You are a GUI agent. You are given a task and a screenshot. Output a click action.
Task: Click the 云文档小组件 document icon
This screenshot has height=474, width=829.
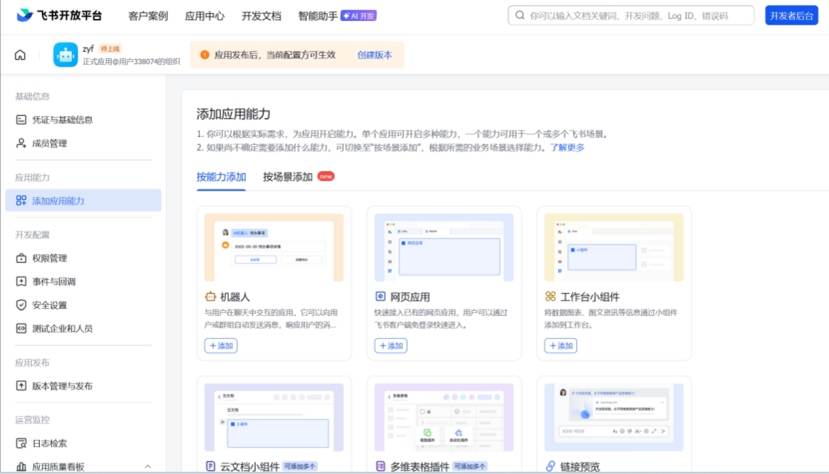(x=210, y=466)
